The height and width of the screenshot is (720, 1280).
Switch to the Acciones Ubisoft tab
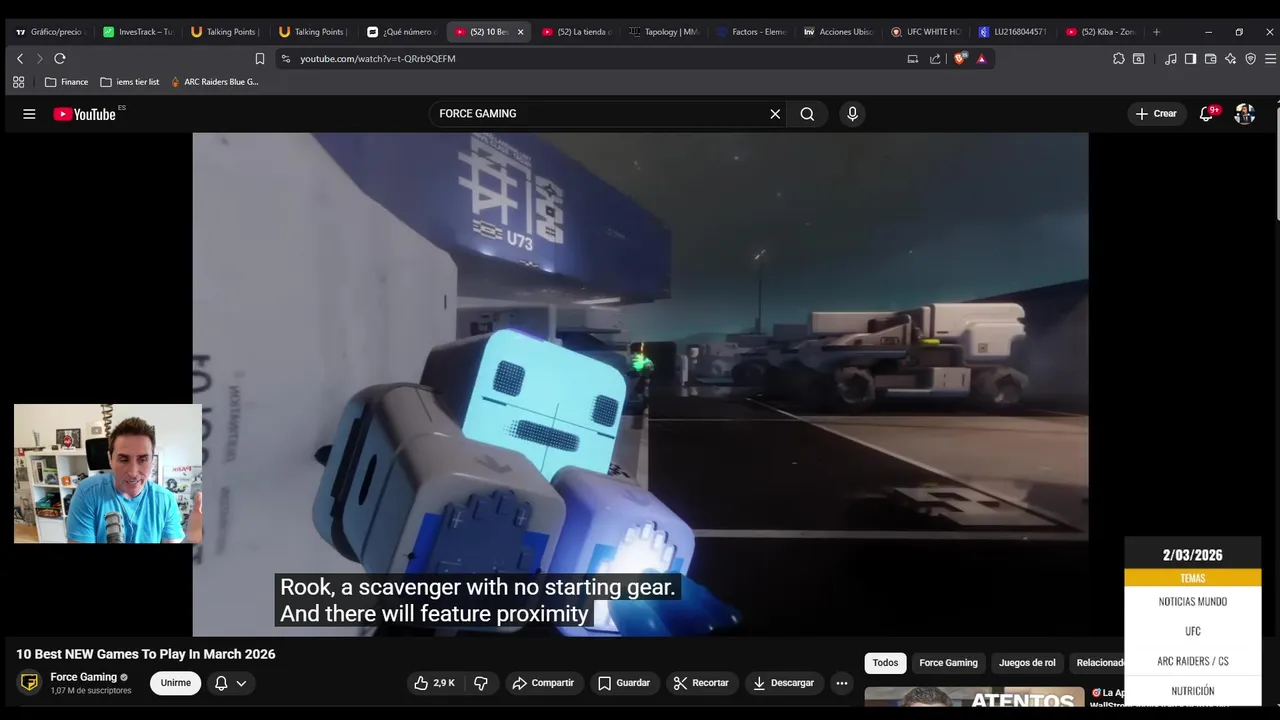click(x=840, y=32)
